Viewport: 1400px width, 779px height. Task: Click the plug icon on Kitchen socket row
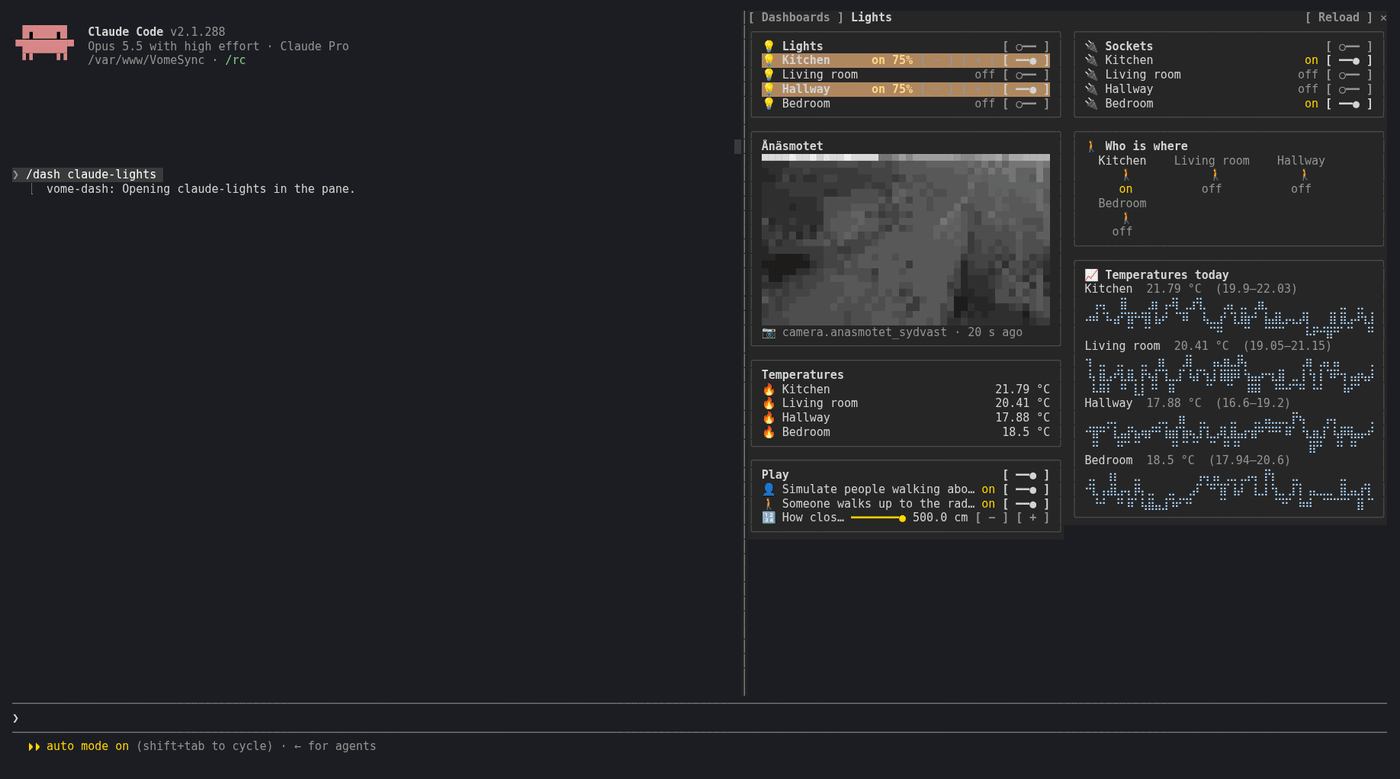point(1091,61)
